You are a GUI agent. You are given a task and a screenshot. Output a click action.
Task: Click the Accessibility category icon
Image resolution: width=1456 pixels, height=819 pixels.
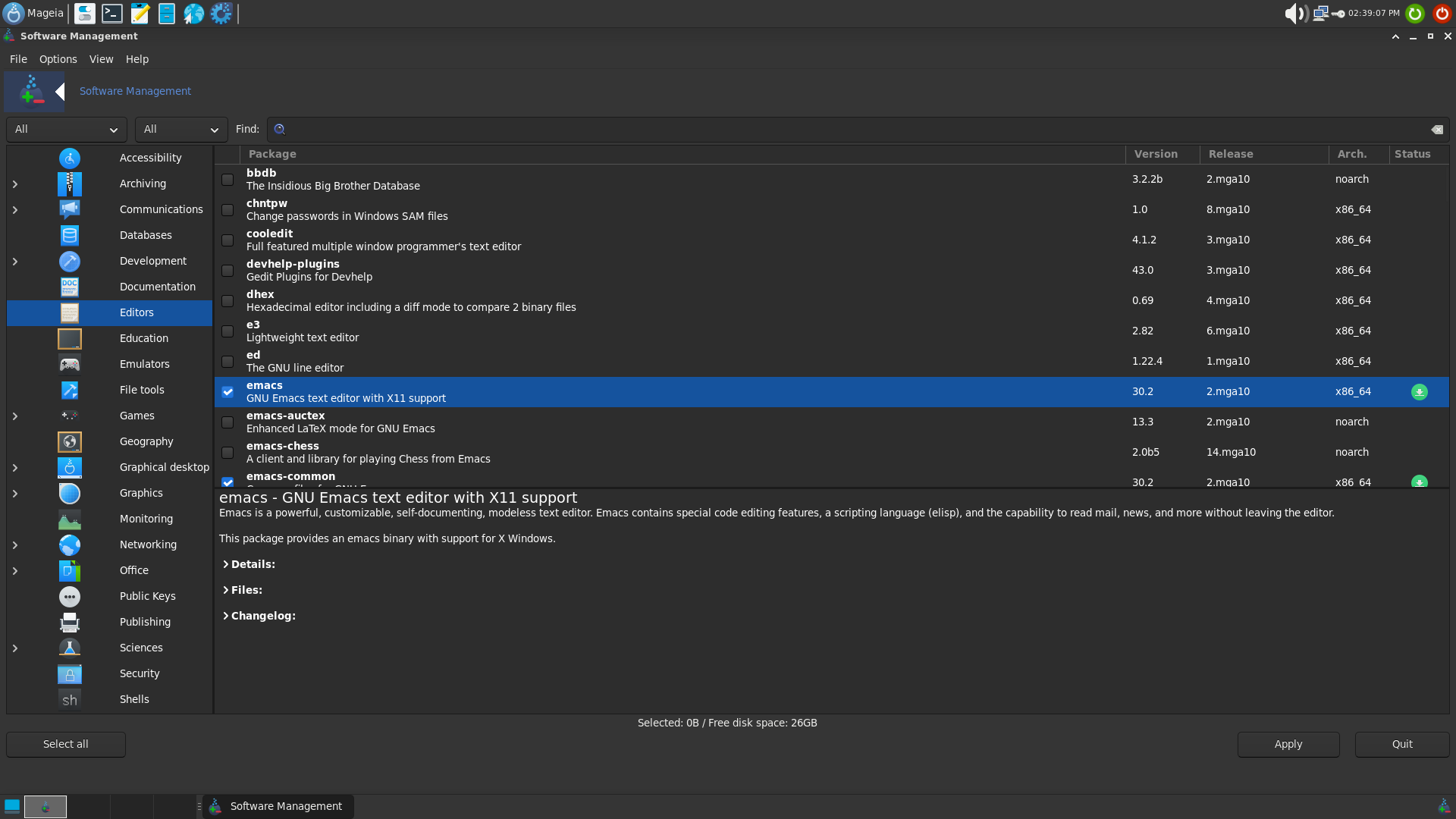[x=69, y=158]
